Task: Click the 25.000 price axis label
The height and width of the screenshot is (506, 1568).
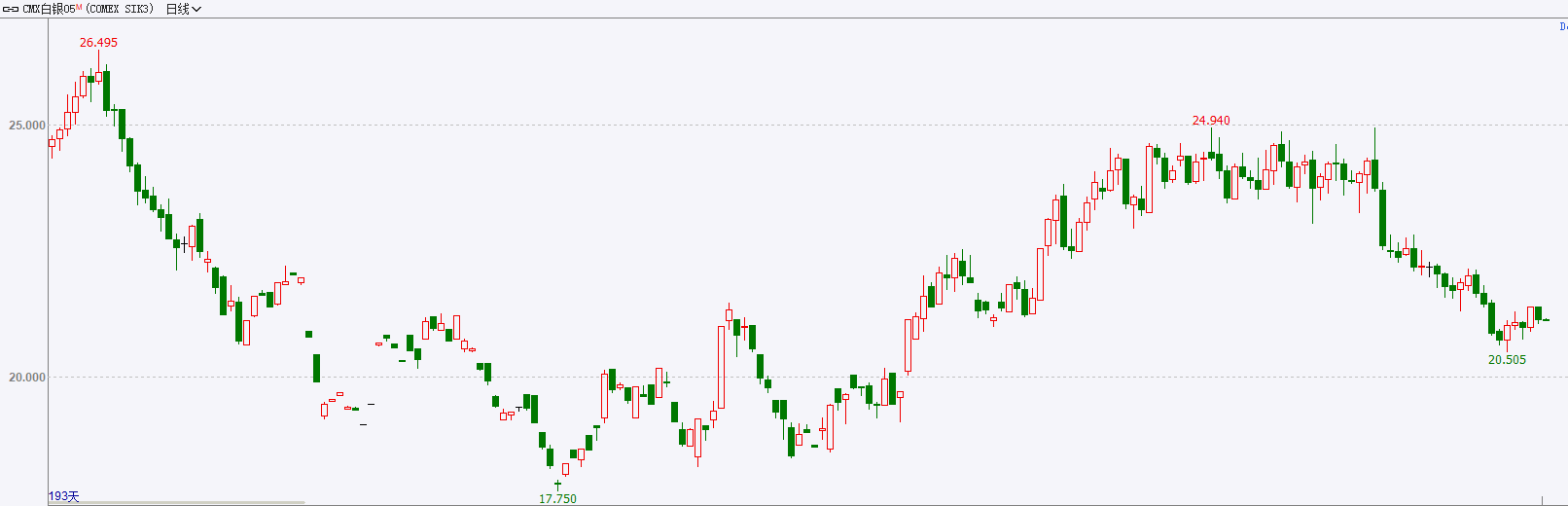Action: [x=27, y=126]
